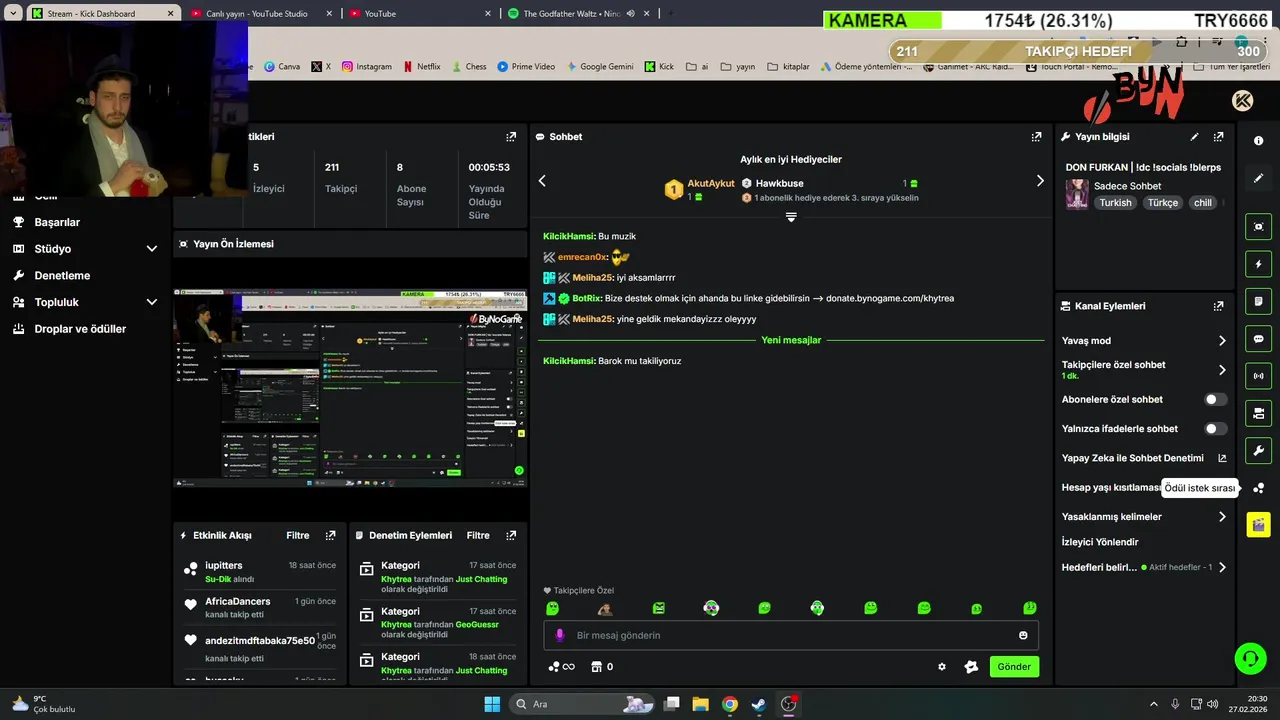Open the green headset support button
Viewport: 1280px width, 720px height.
(x=1250, y=658)
